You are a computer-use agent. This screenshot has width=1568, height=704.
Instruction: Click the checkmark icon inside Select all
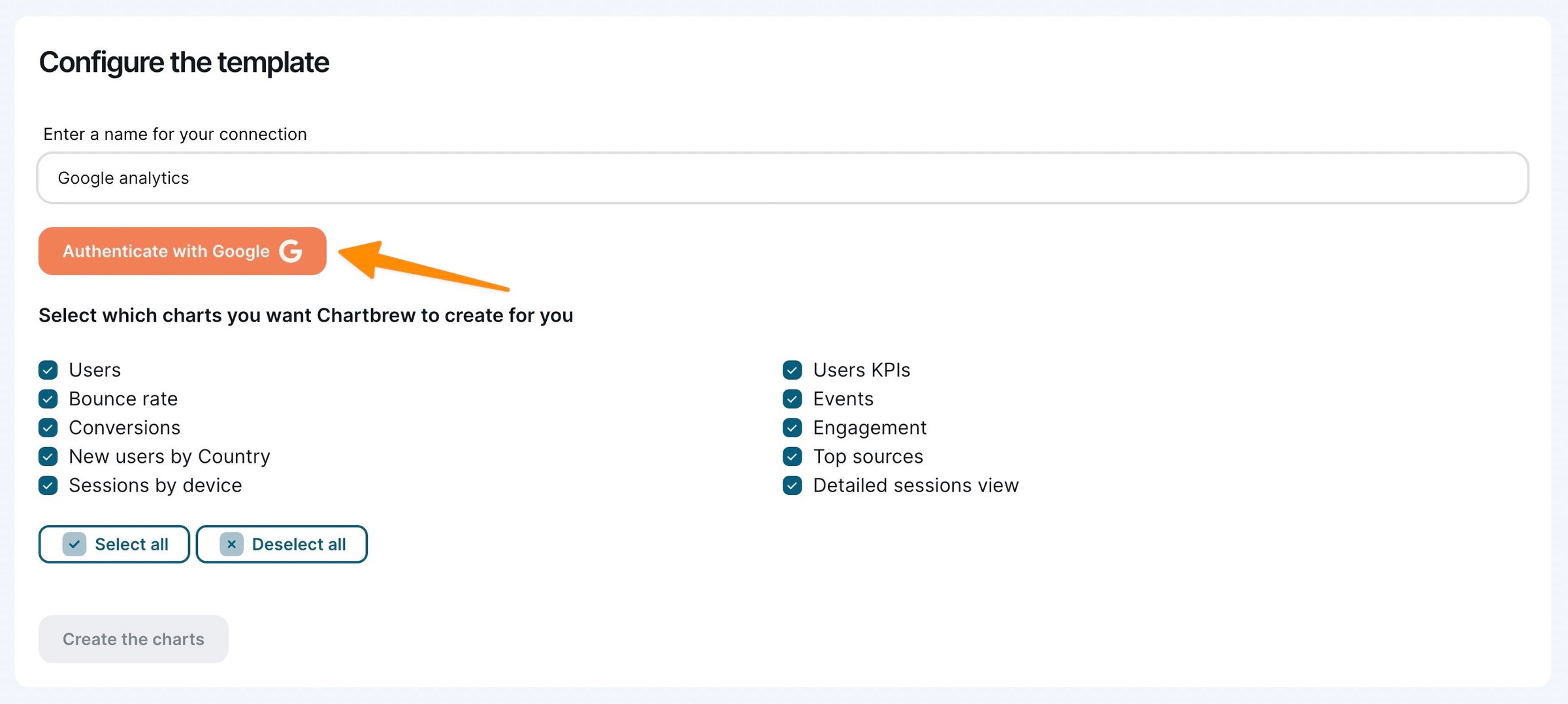(x=74, y=543)
